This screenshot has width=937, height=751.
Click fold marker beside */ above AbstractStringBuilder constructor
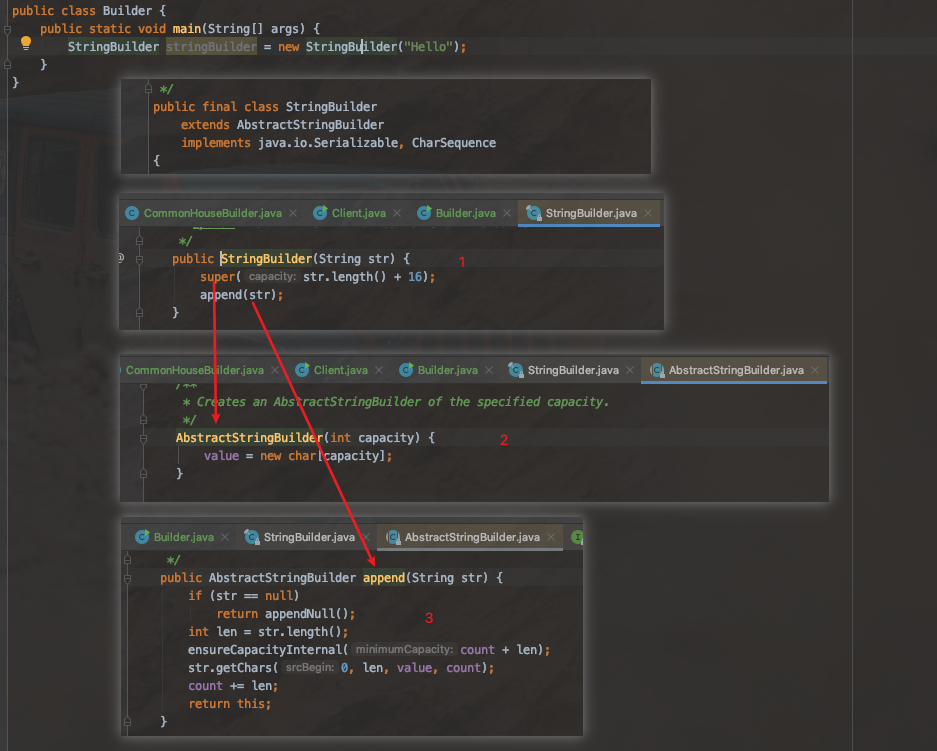pos(143,420)
